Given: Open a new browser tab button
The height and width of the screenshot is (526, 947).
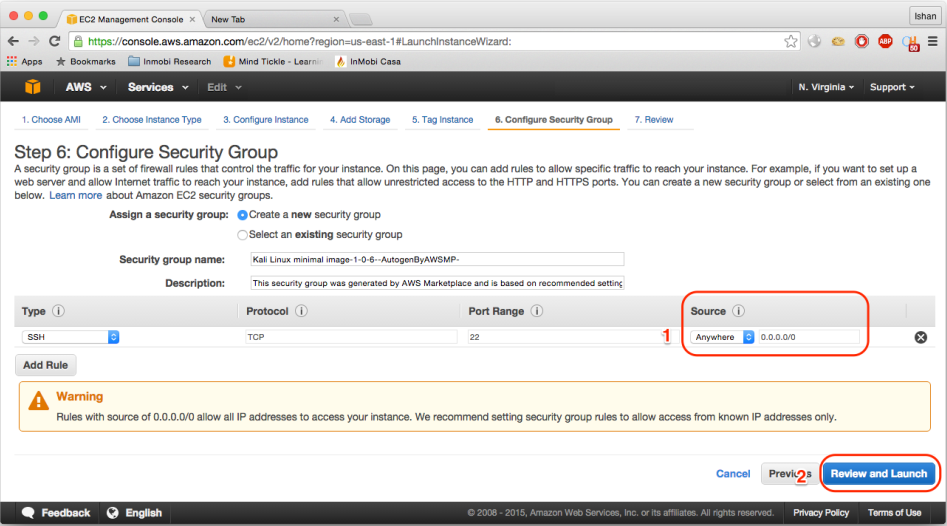Looking at the screenshot, I should (361, 19).
